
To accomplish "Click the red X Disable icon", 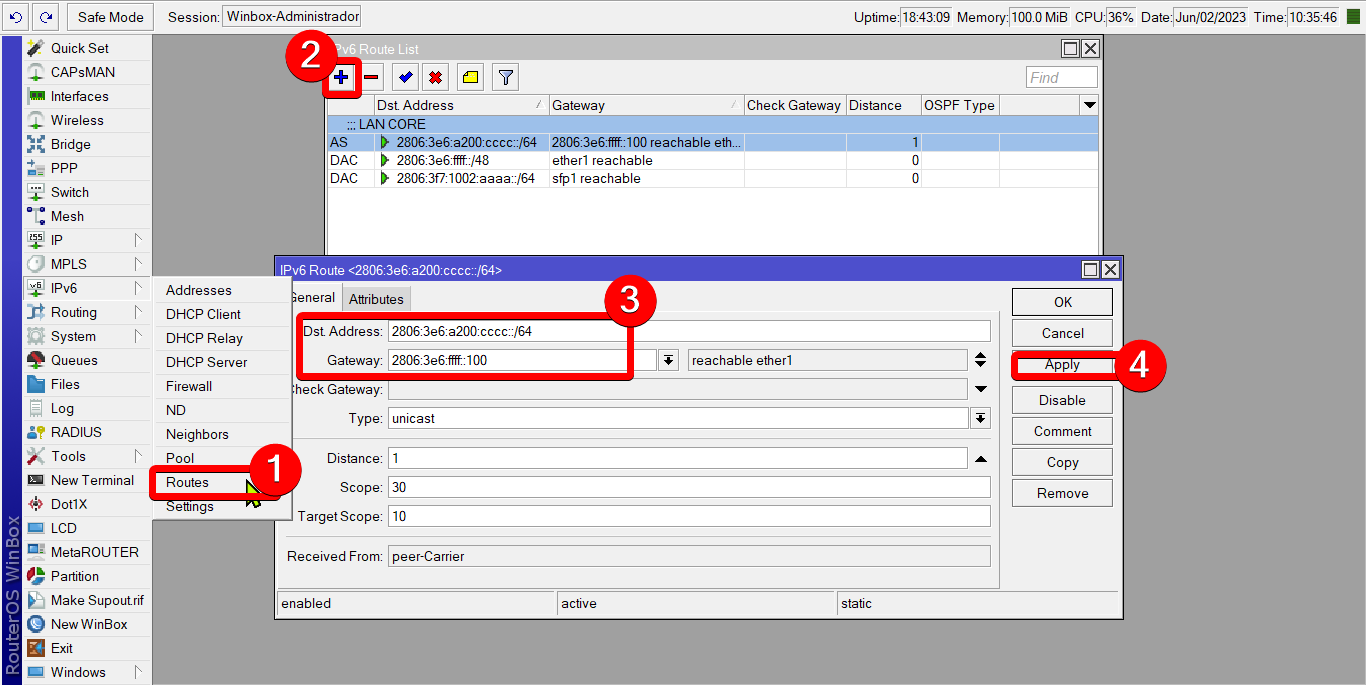I will click(435, 77).
